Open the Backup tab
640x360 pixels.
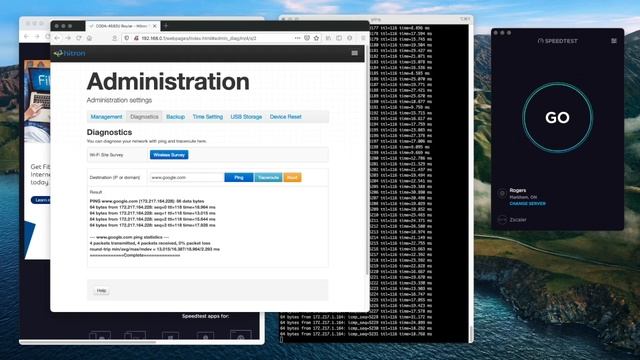coord(176,117)
